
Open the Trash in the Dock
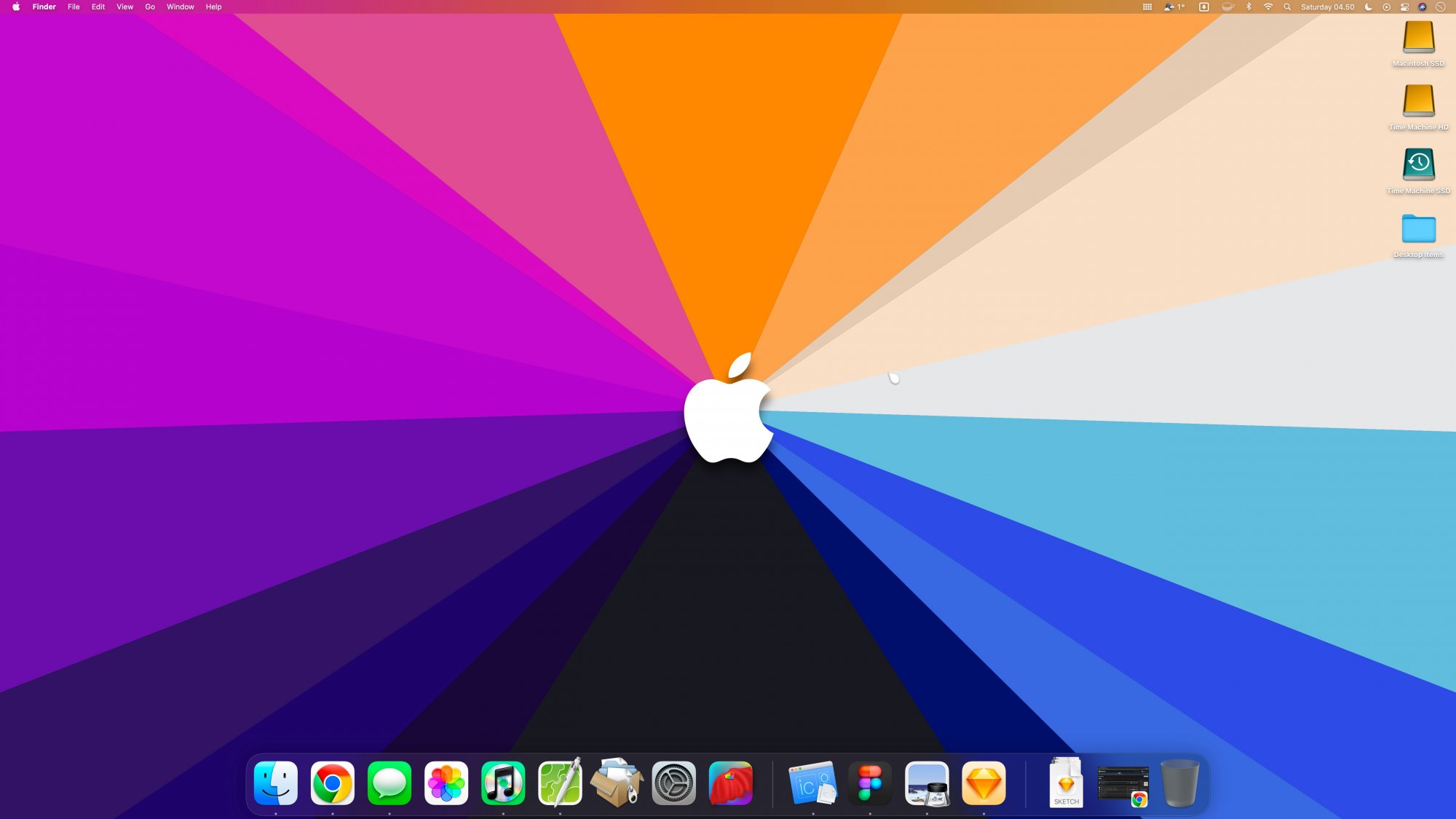click(1180, 783)
